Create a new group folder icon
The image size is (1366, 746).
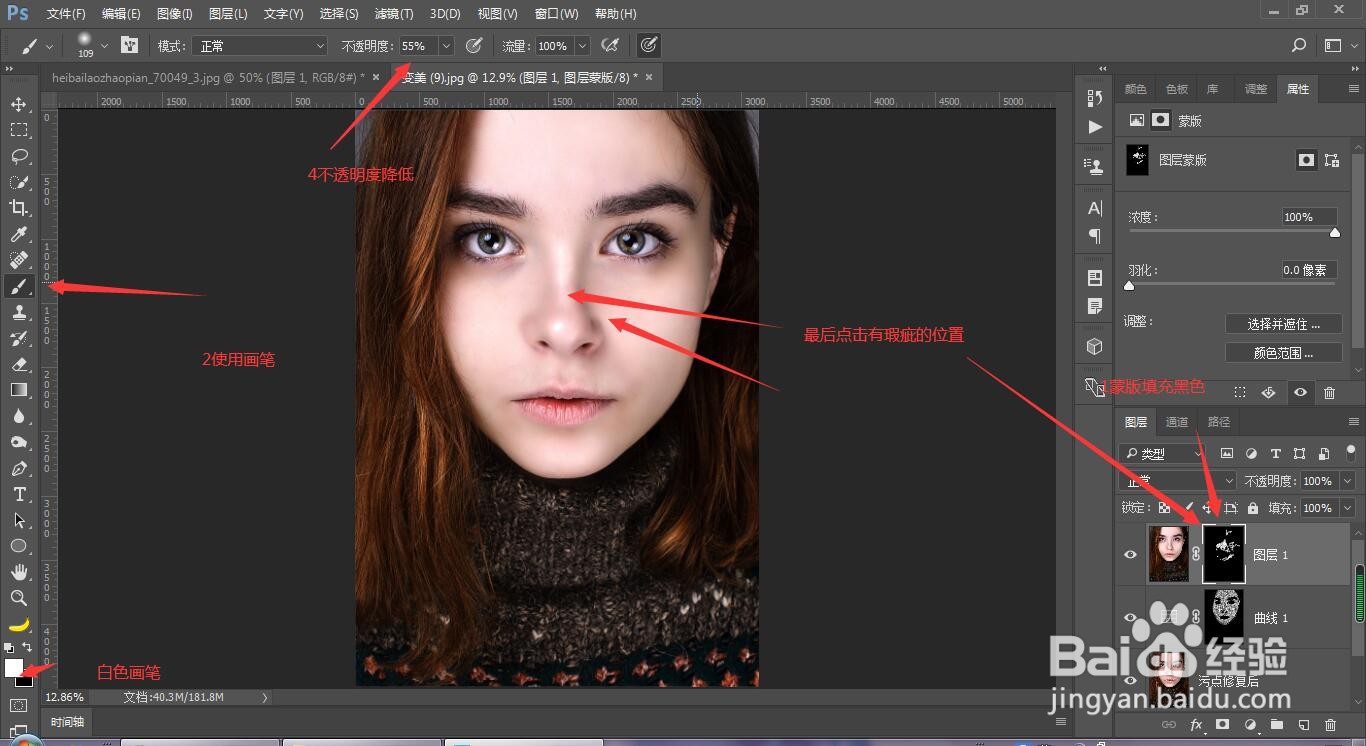[x=1276, y=725]
